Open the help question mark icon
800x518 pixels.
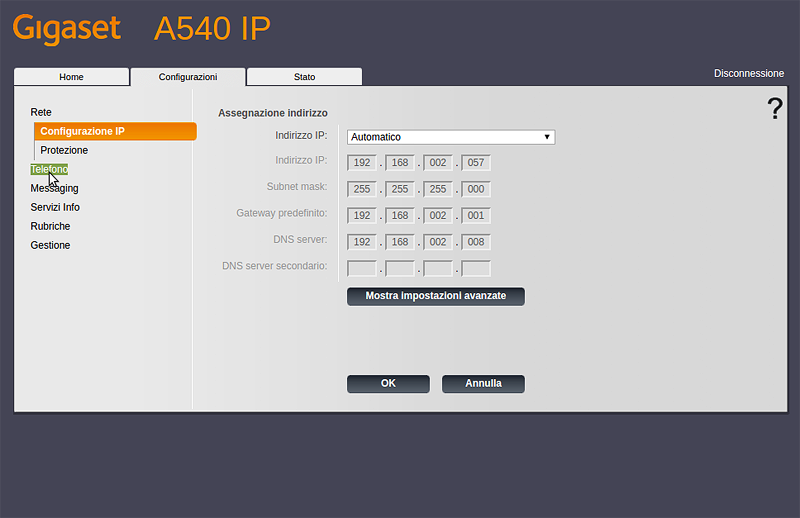pos(775,108)
